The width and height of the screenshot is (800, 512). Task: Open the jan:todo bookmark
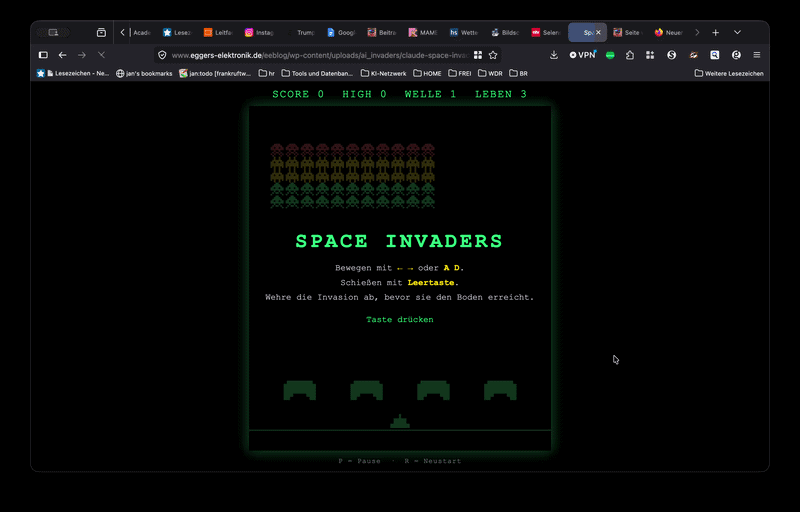215,73
